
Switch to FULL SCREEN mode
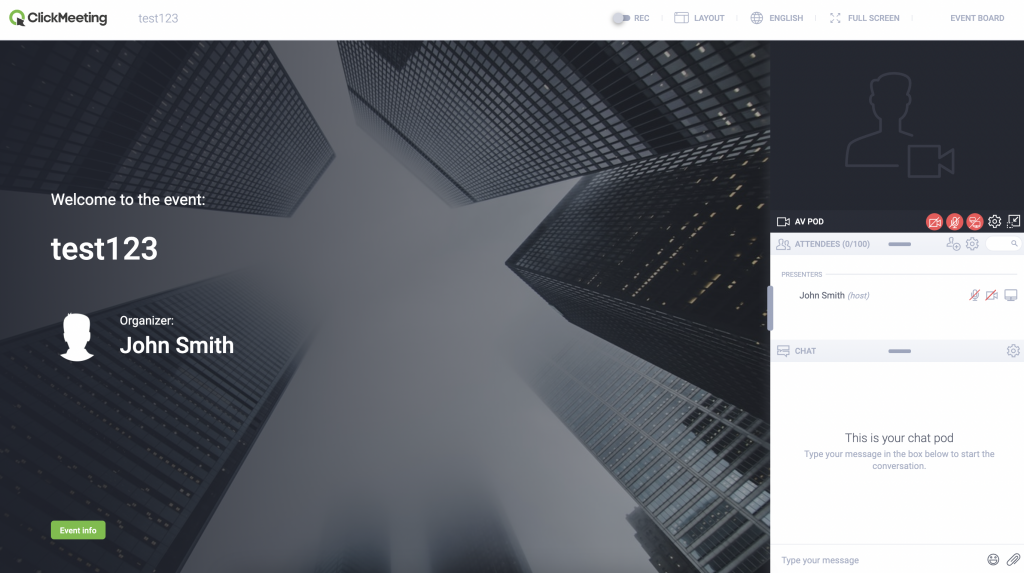(865, 18)
